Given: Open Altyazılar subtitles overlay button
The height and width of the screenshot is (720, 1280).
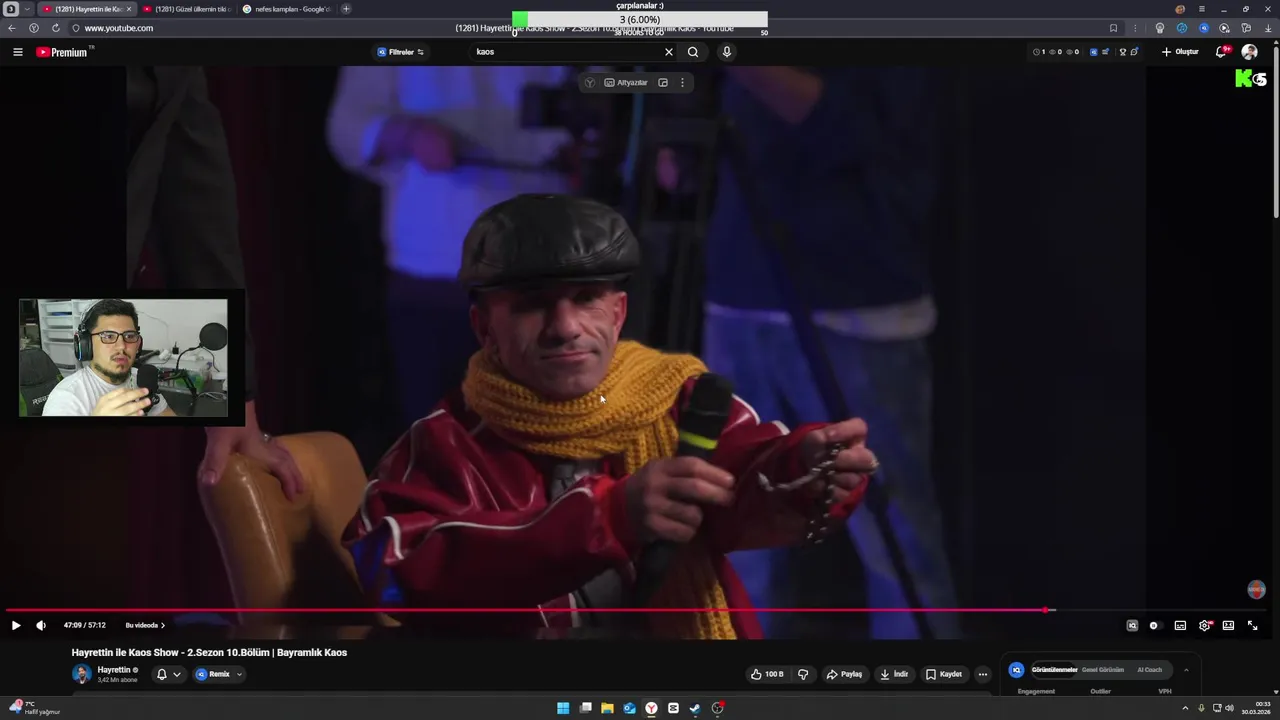Looking at the screenshot, I should (626, 83).
